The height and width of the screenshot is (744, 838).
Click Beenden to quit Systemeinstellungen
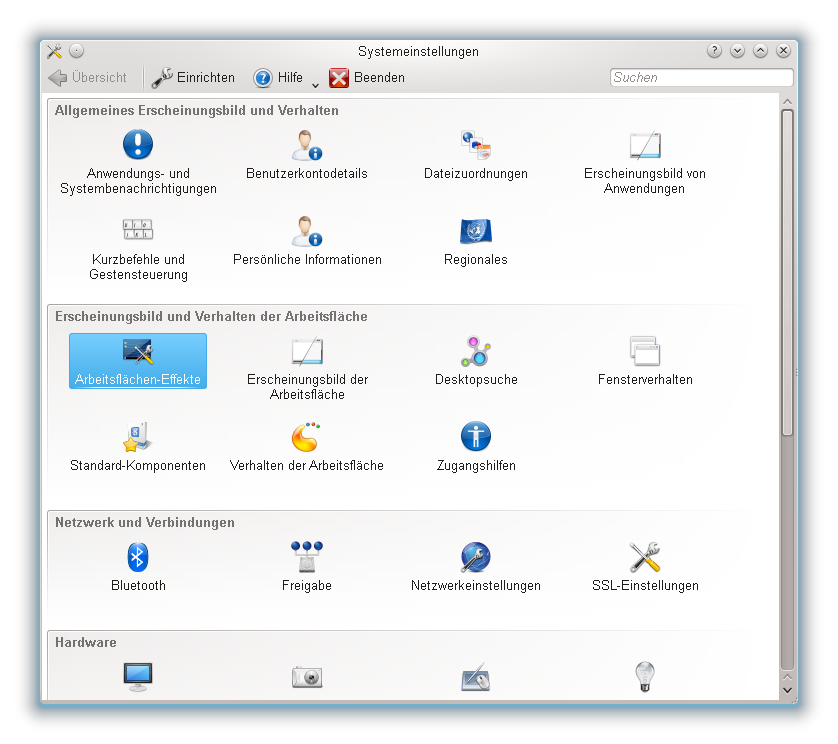[x=367, y=78]
